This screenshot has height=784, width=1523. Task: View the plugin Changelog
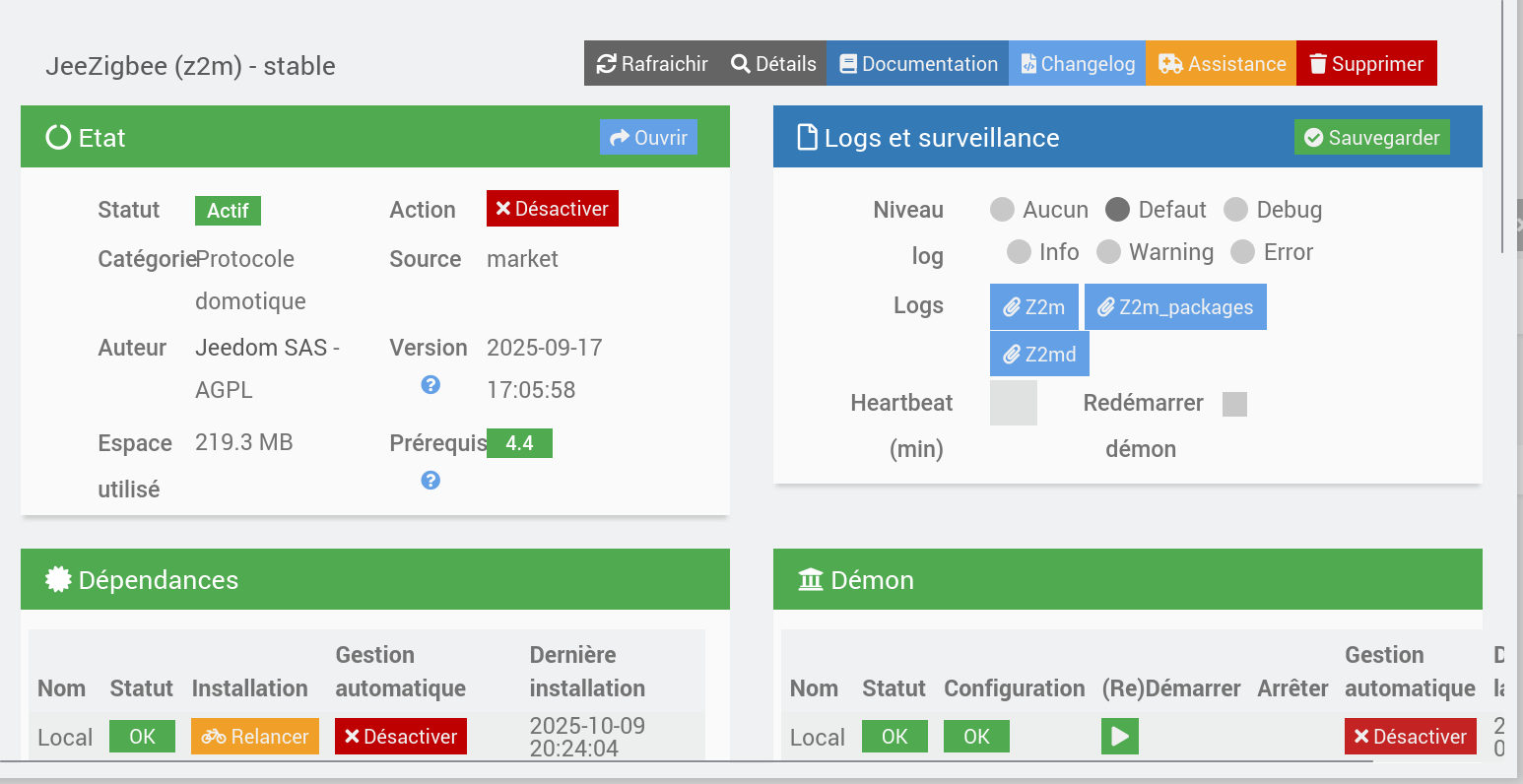pyautogui.click(x=1078, y=63)
